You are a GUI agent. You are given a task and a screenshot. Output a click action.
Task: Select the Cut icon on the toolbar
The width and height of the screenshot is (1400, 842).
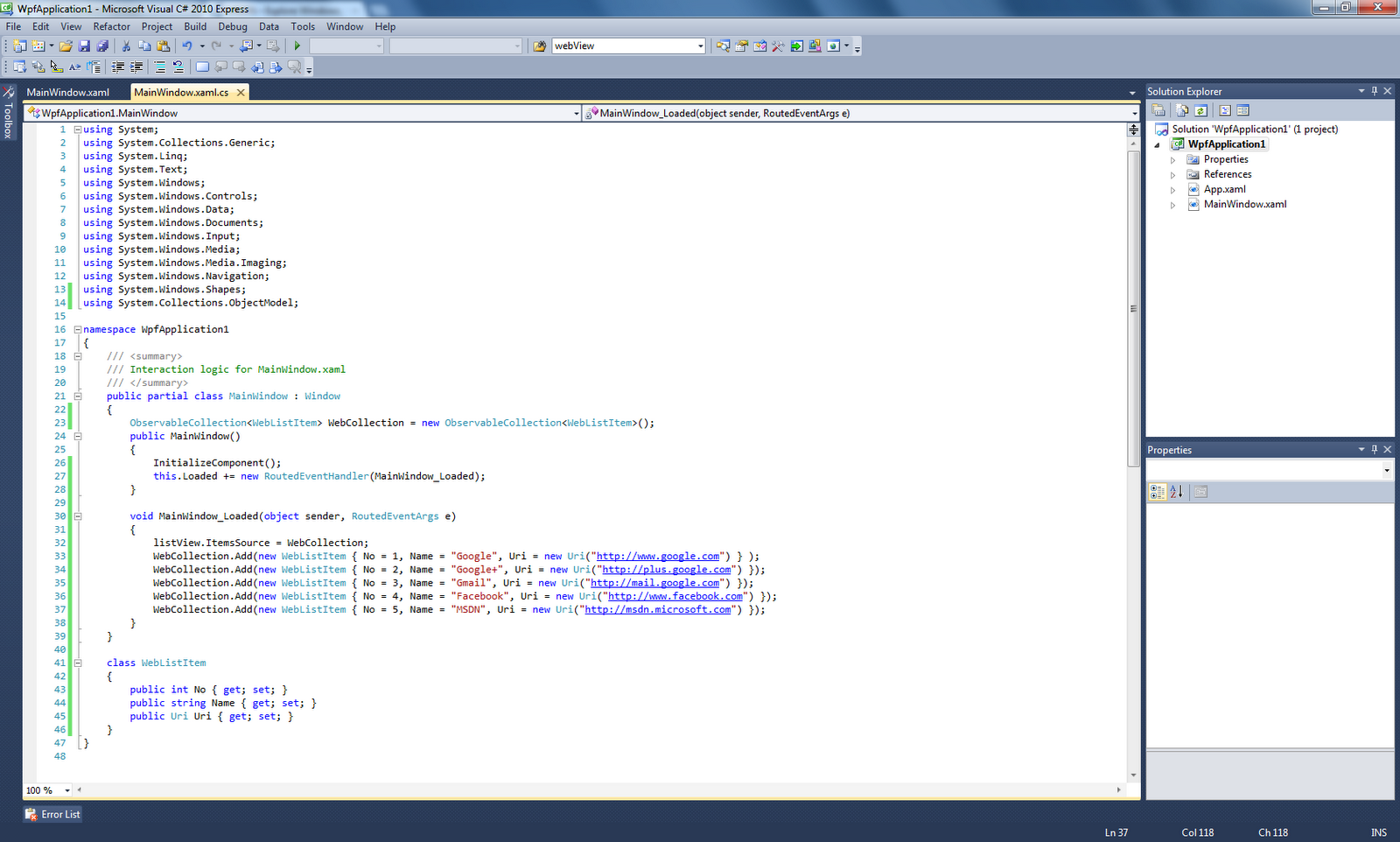click(x=124, y=46)
